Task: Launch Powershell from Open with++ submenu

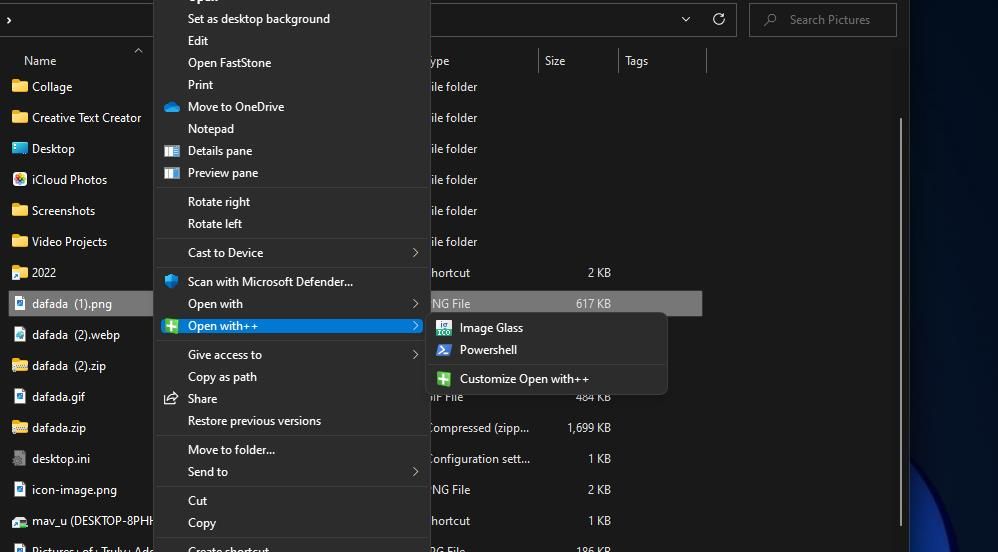Action: pos(487,350)
